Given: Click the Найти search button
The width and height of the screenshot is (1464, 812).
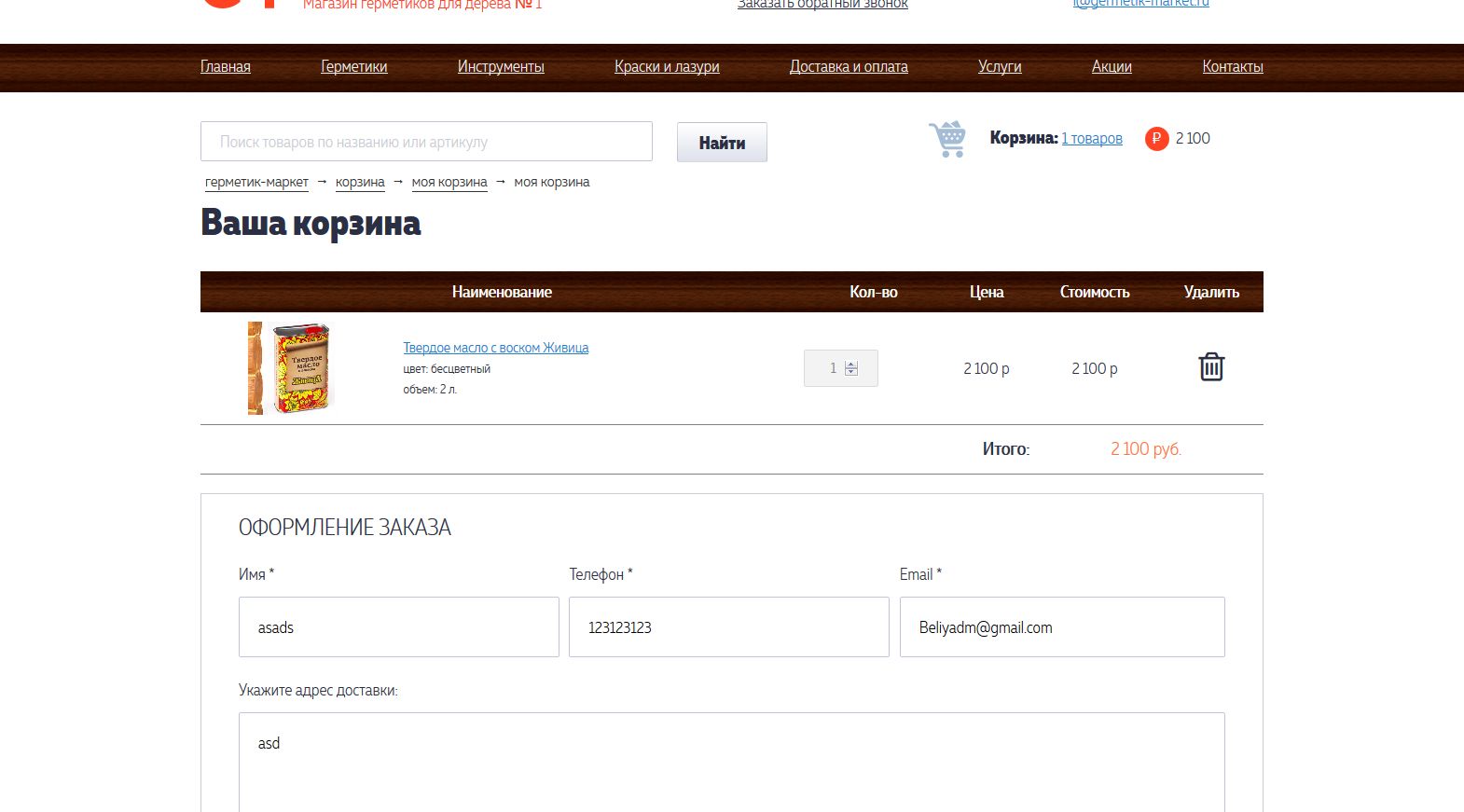Looking at the screenshot, I should click(x=722, y=143).
